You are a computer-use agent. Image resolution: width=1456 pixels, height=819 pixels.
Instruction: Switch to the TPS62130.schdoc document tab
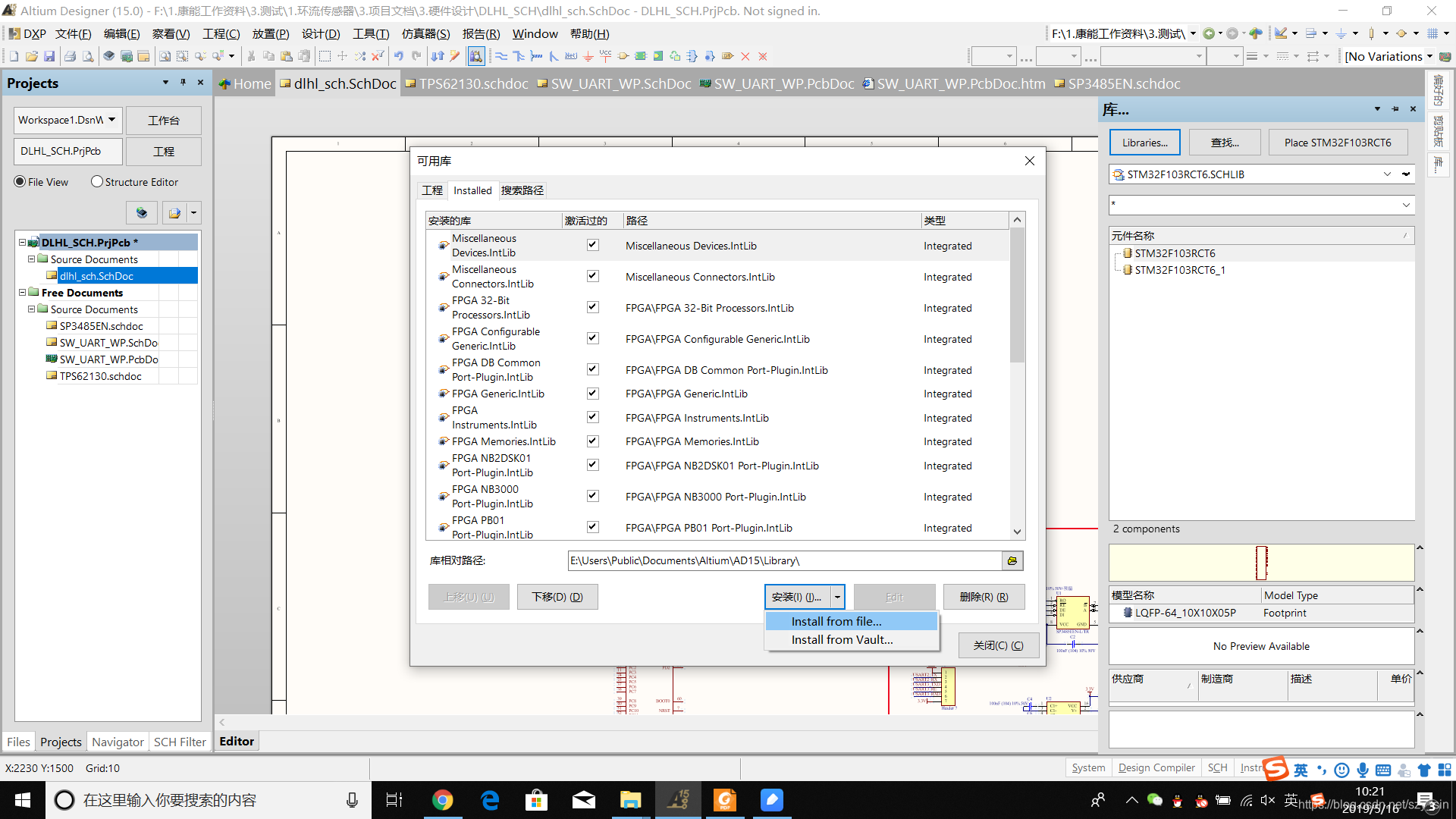tap(466, 84)
